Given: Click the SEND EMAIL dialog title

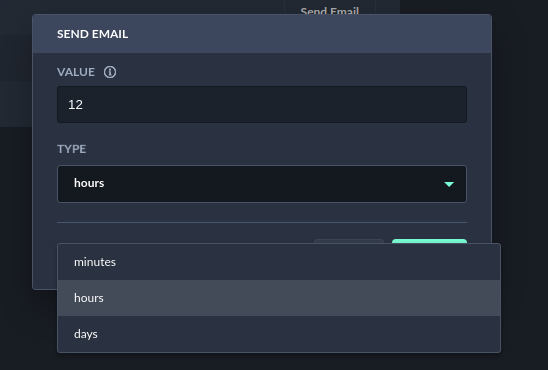Looking at the screenshot, I should (x=93, y=34).
